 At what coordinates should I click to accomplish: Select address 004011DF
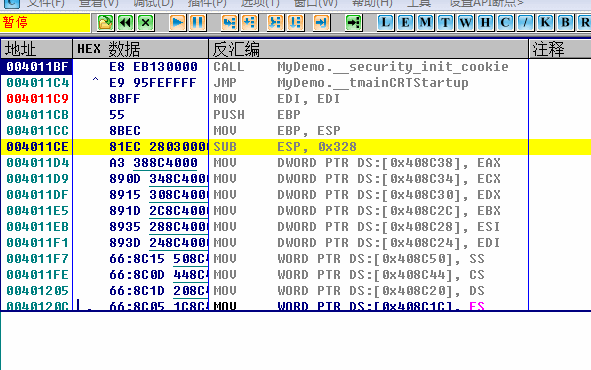pos(37,195)
